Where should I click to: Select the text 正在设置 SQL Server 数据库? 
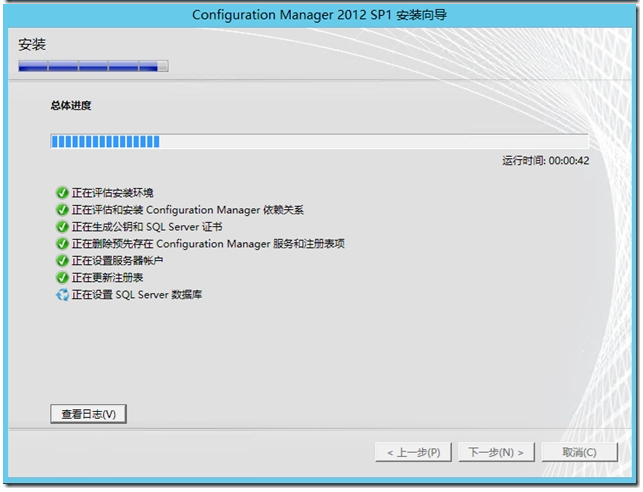(x=137, y=295)
